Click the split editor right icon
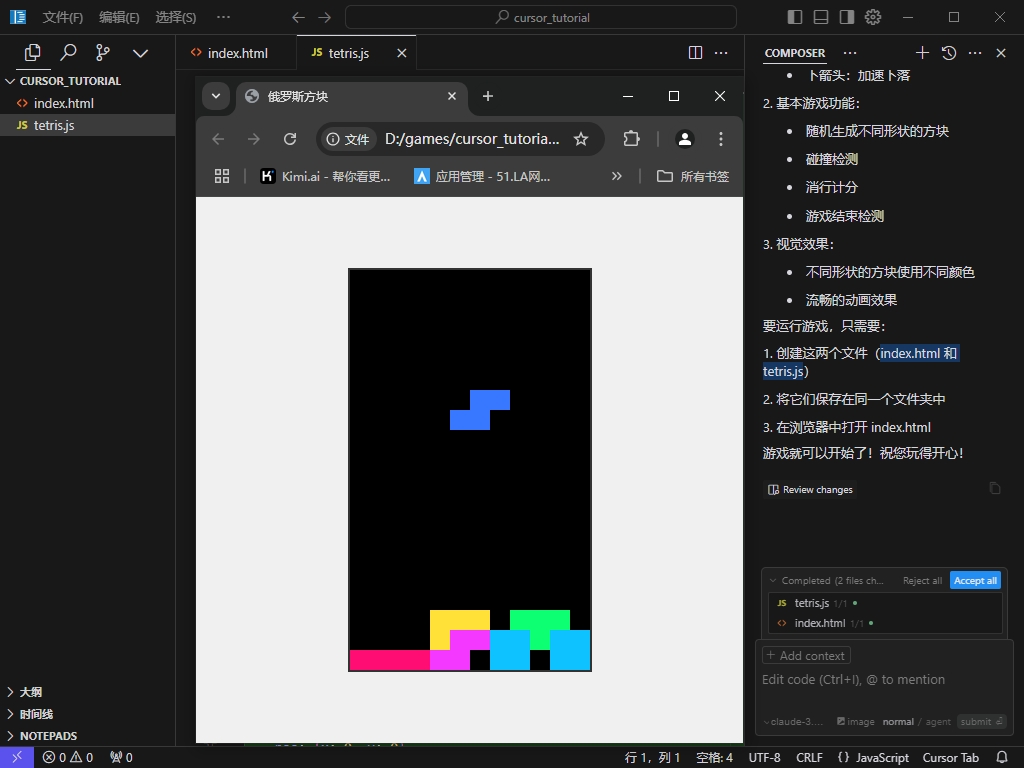 696,53
